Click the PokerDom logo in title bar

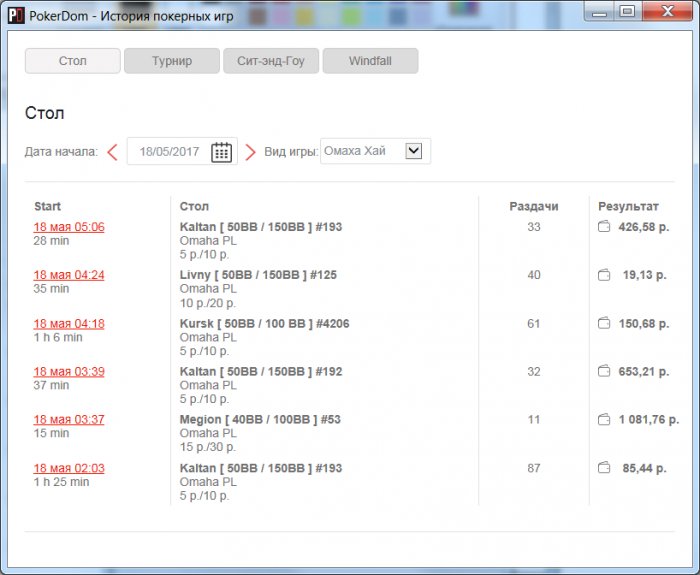pyautogui.click(x=16, y=16)
